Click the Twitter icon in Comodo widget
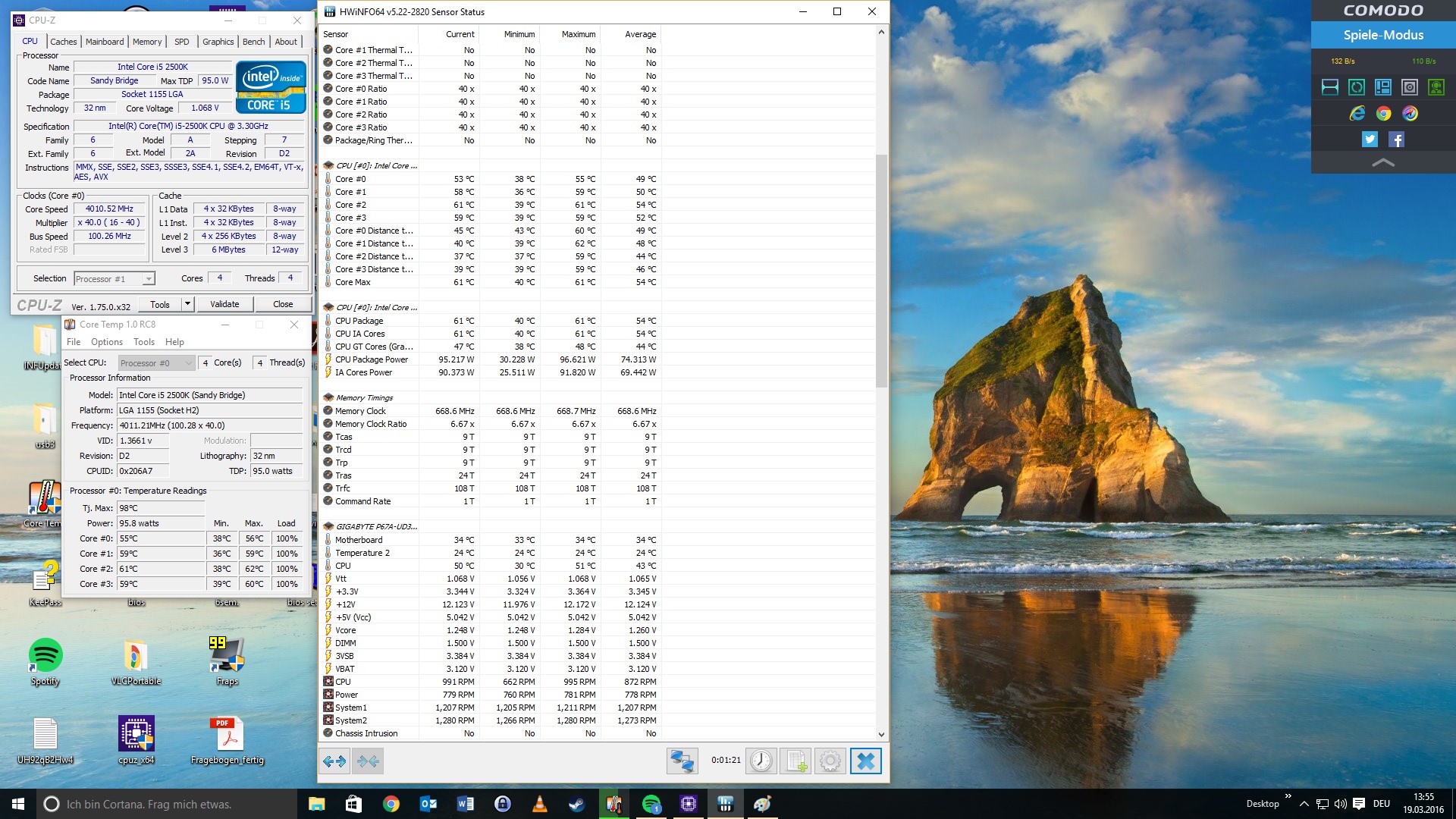The height and width of the screenshot is (819, 1456). click(x=1370, y=139)
